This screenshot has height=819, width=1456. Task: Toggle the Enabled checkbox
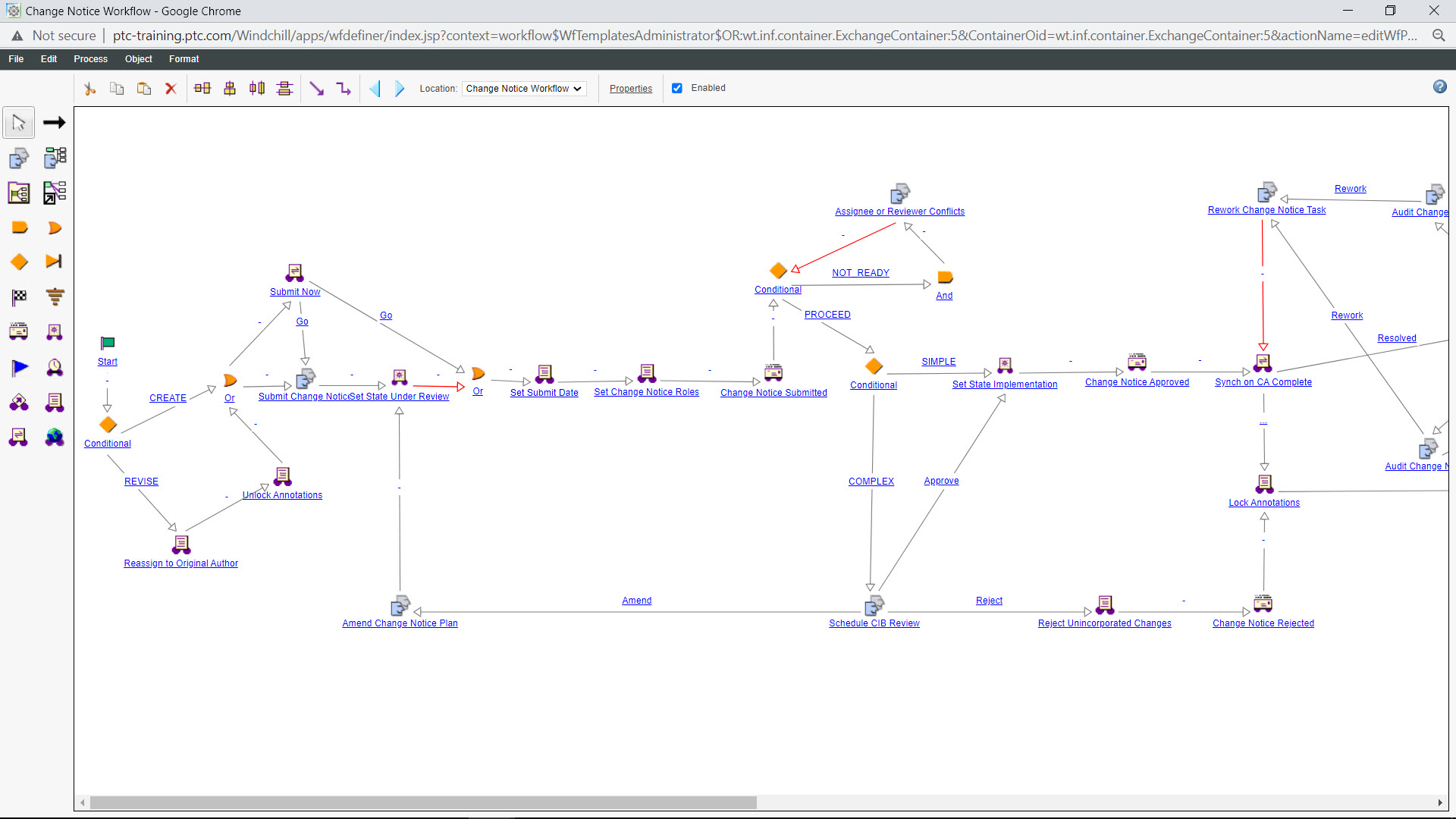click(677, 88)
